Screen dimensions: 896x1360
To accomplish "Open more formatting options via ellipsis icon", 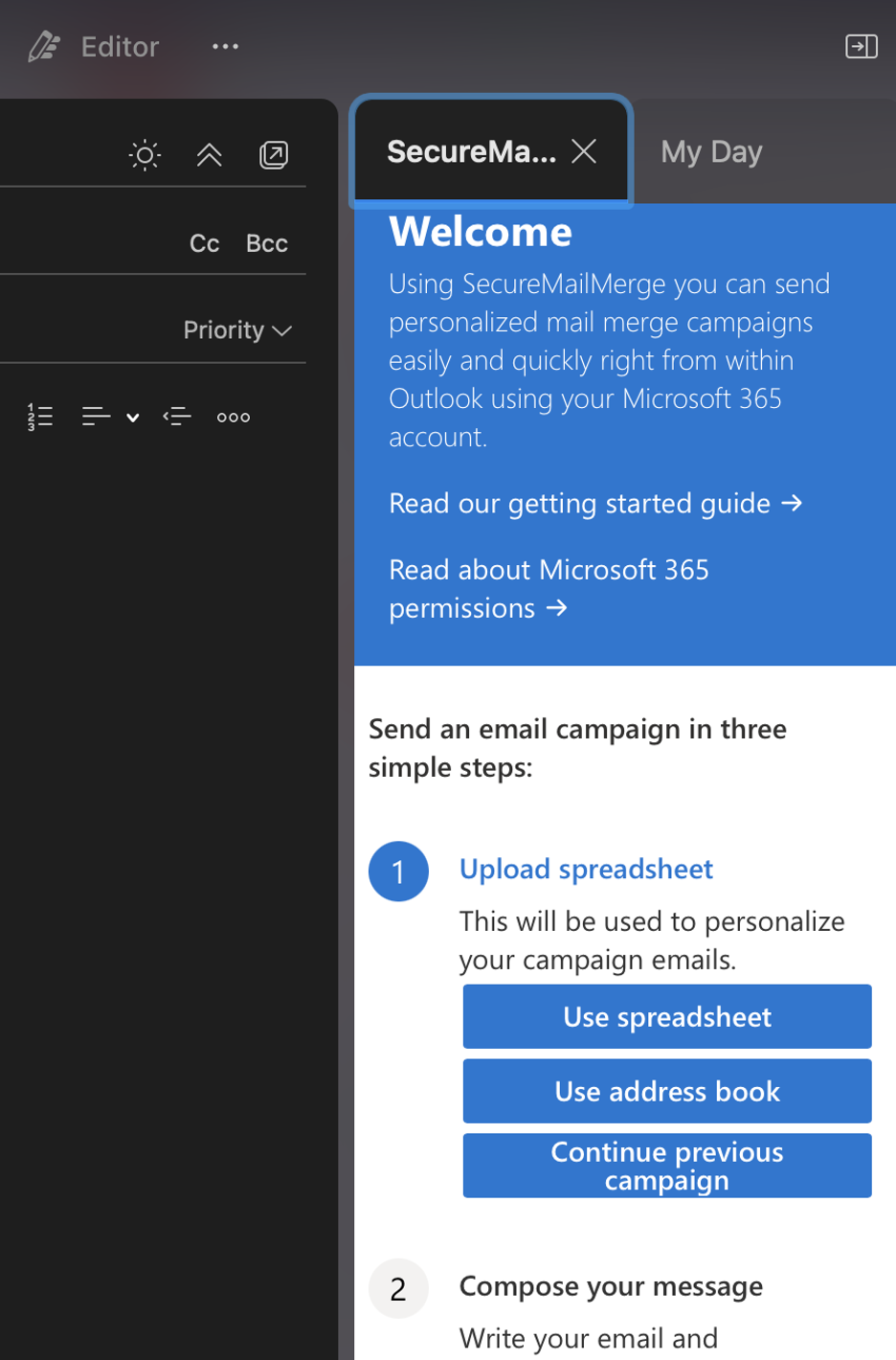I will point(233,417).
